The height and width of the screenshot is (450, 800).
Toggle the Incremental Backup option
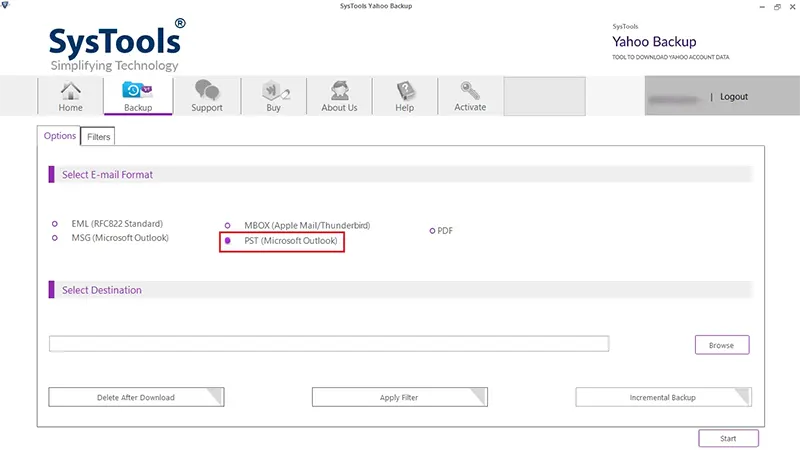point(663,397)
